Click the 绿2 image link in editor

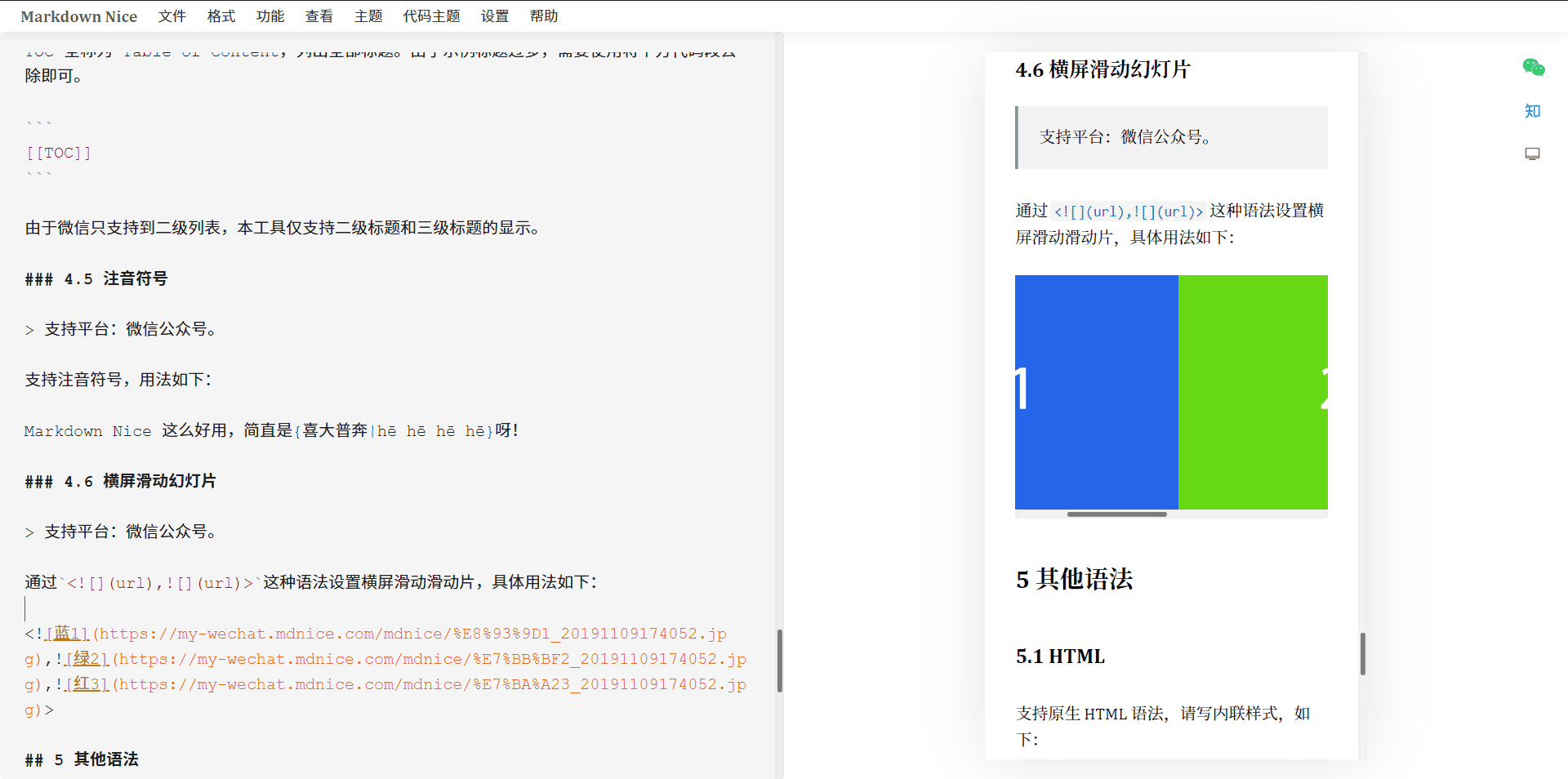pyautogui.click(x=87, y=659)
